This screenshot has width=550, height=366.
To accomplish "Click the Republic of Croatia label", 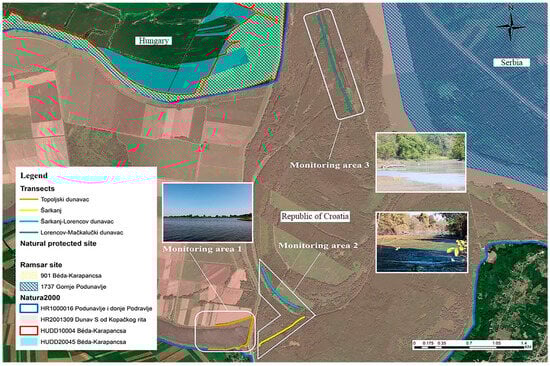I will click(x=315, y=216).
